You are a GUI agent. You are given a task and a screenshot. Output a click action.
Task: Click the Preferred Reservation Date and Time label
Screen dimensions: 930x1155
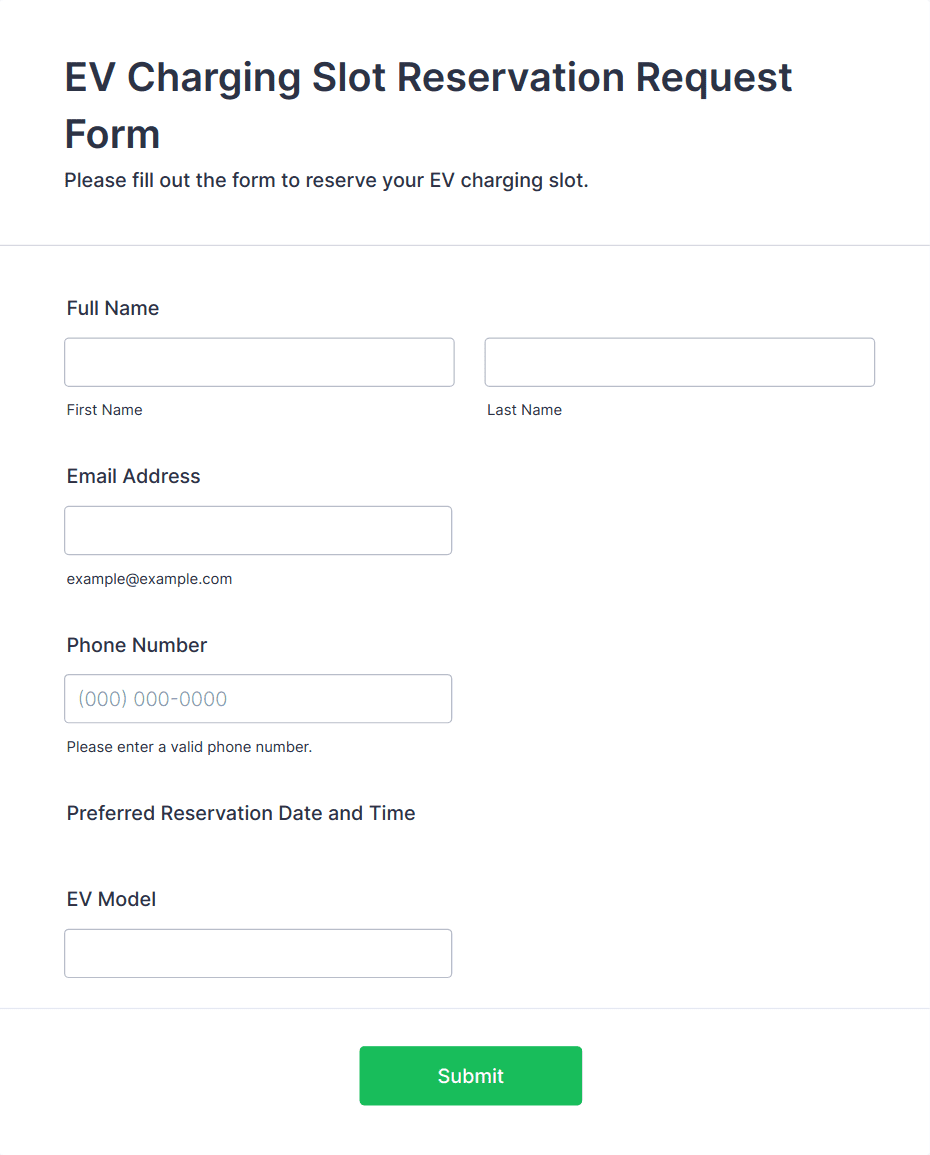click(x=241, y=813)
